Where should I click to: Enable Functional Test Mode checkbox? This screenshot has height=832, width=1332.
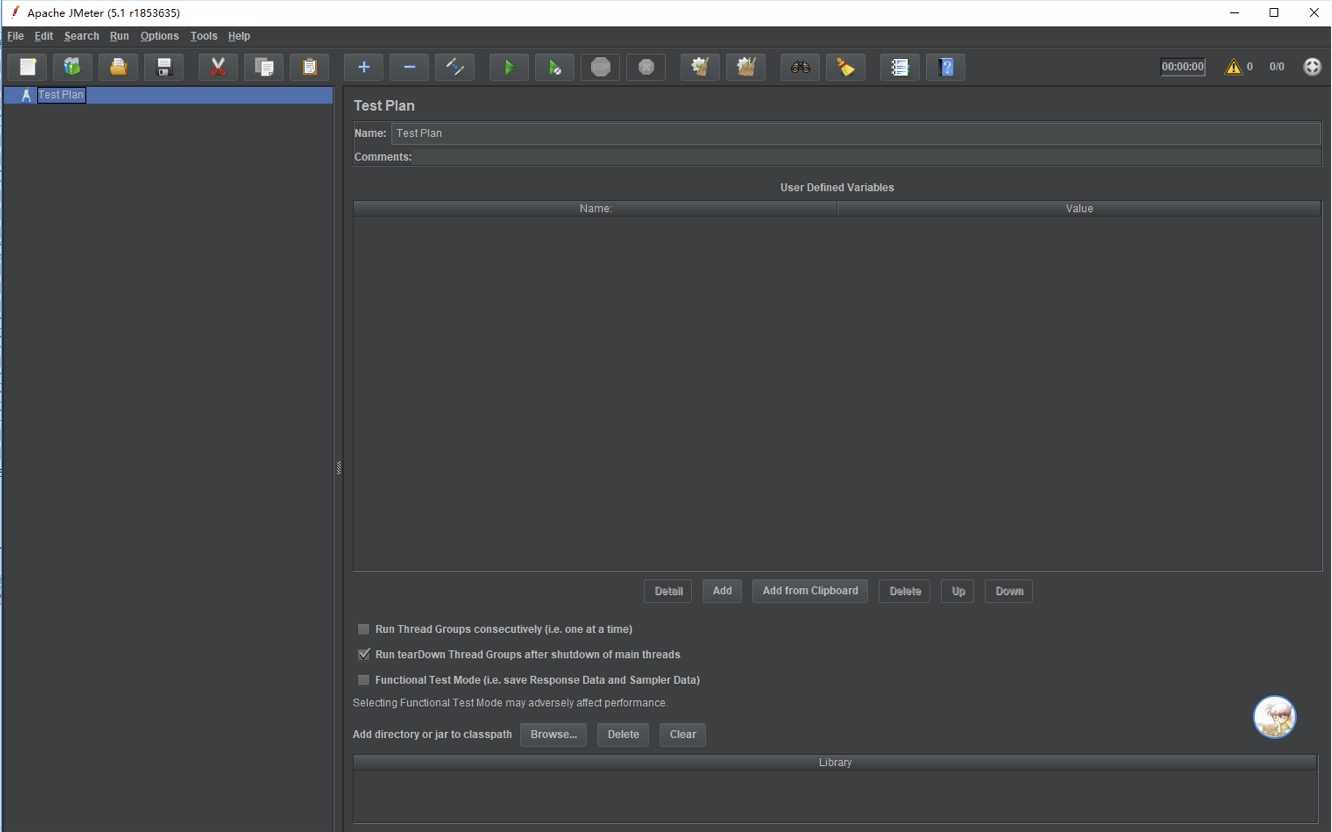[364, 680]
